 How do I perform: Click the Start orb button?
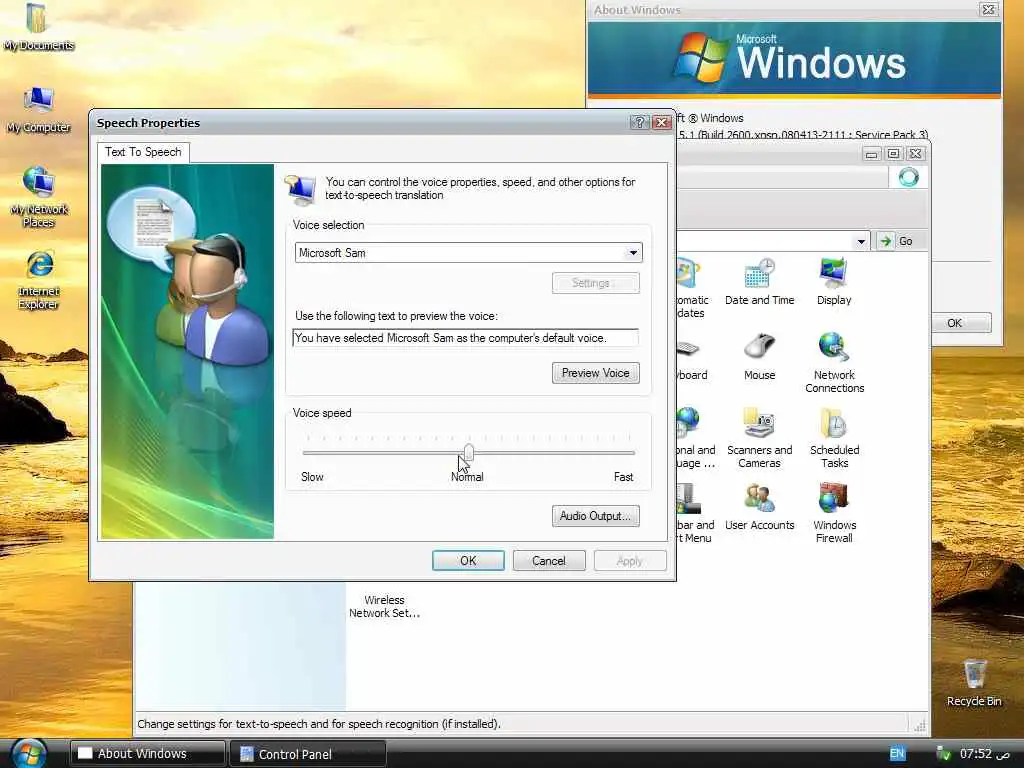(29, 753)
